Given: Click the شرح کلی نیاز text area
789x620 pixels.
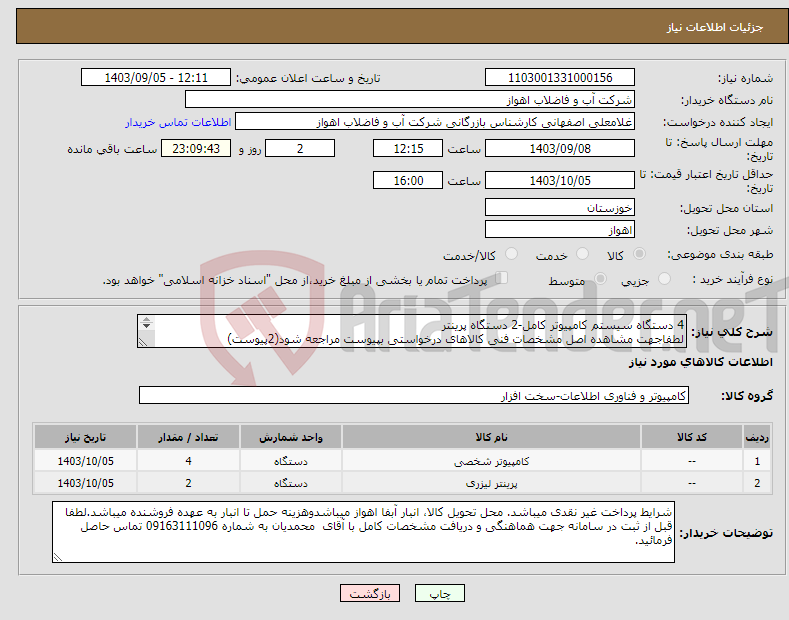Looking at the screenshot, I should 412,331.
